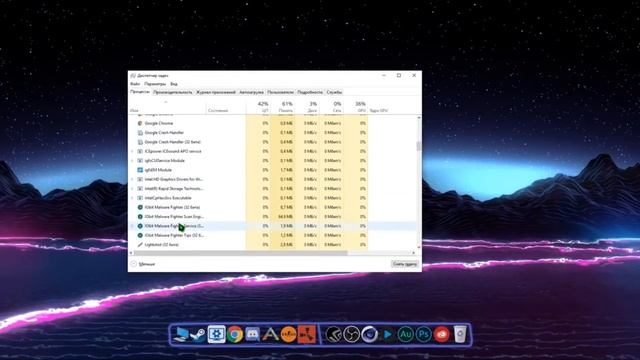Open Discord from the dock
Screen dimensions: 640x360
coord(252,334)
